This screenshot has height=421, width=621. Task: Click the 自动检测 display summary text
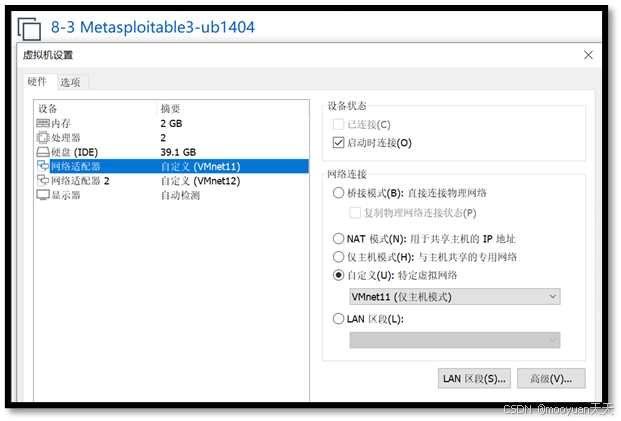click(180, 195)
